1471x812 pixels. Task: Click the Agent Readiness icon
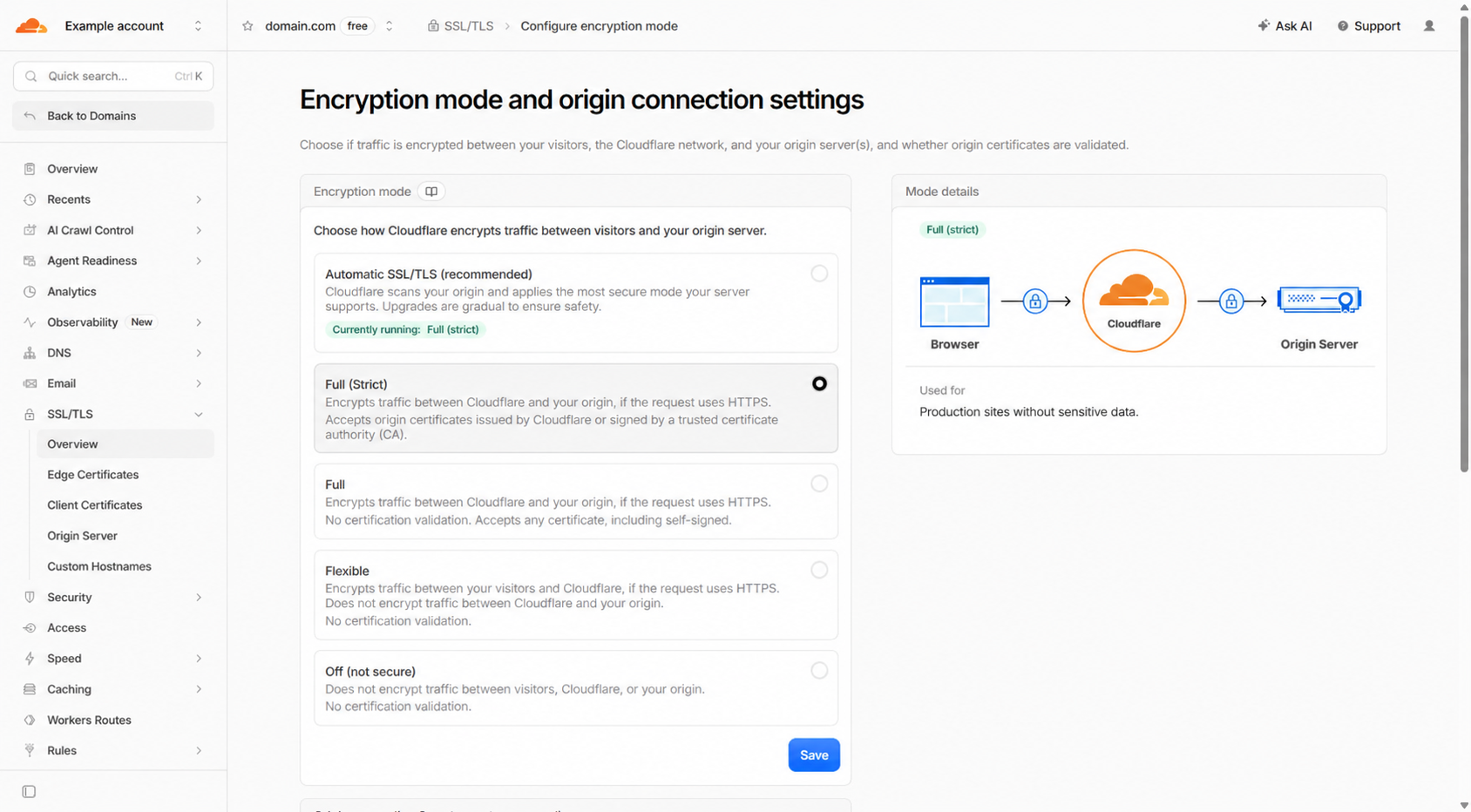30,261
